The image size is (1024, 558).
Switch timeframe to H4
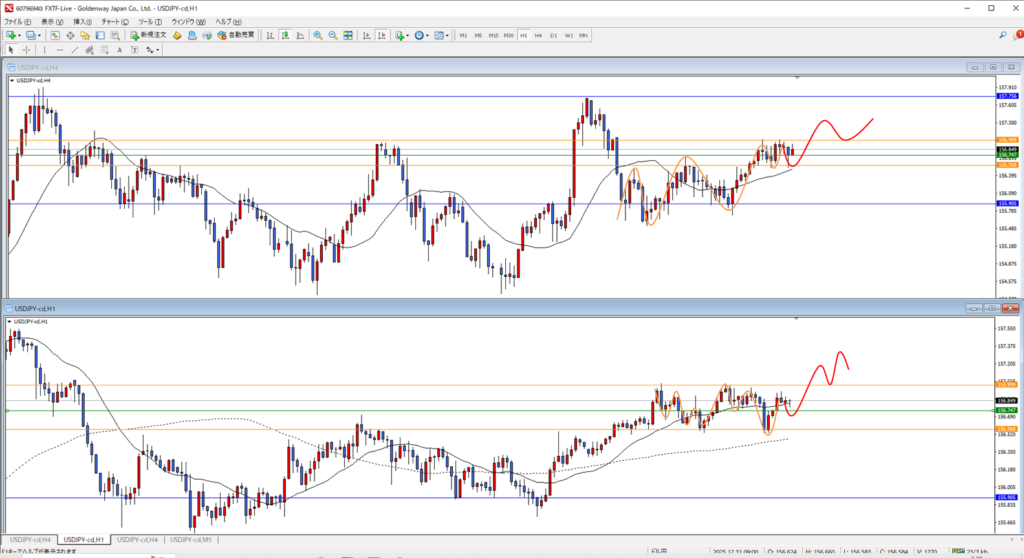537,35
